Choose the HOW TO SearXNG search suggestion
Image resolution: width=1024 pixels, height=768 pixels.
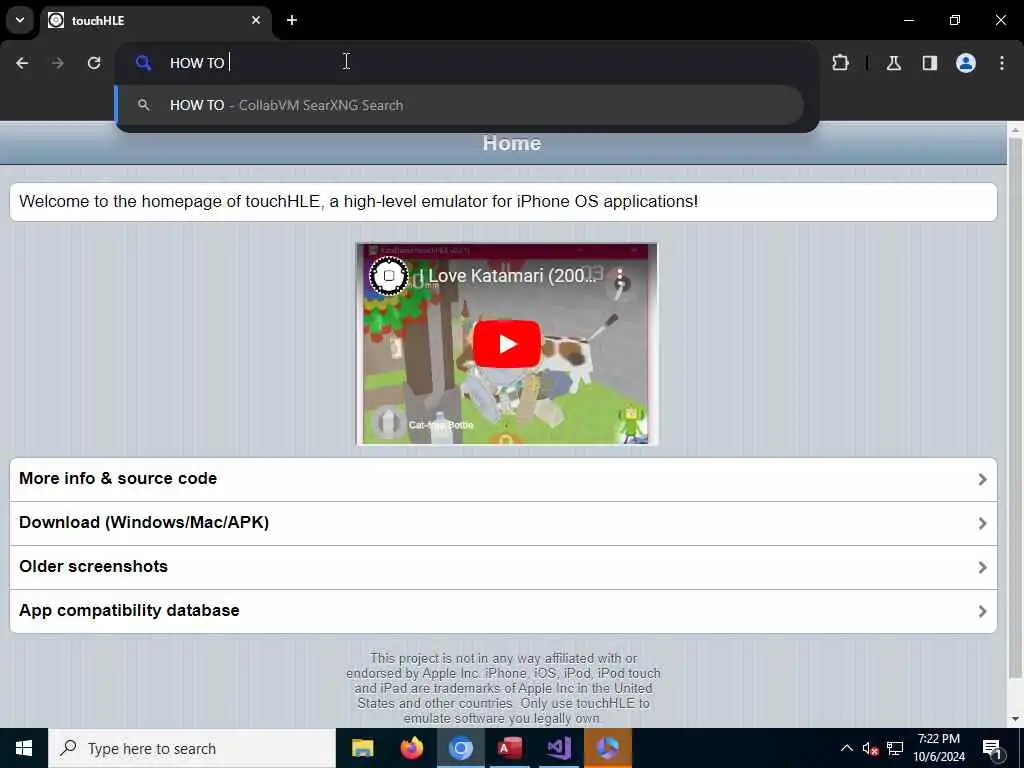click(460, 105)
